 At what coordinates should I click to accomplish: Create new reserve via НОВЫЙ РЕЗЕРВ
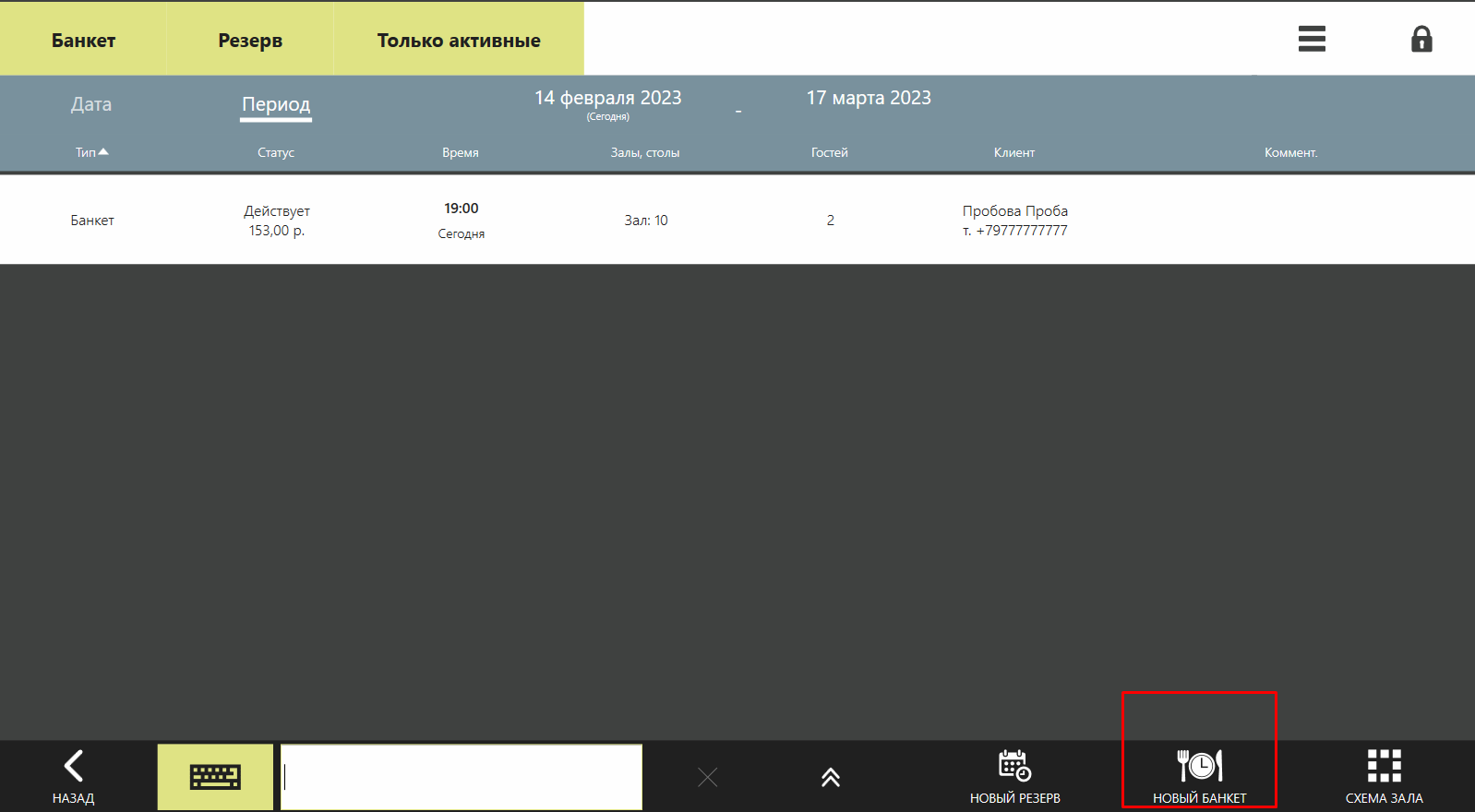click(x=1014, y=777)
